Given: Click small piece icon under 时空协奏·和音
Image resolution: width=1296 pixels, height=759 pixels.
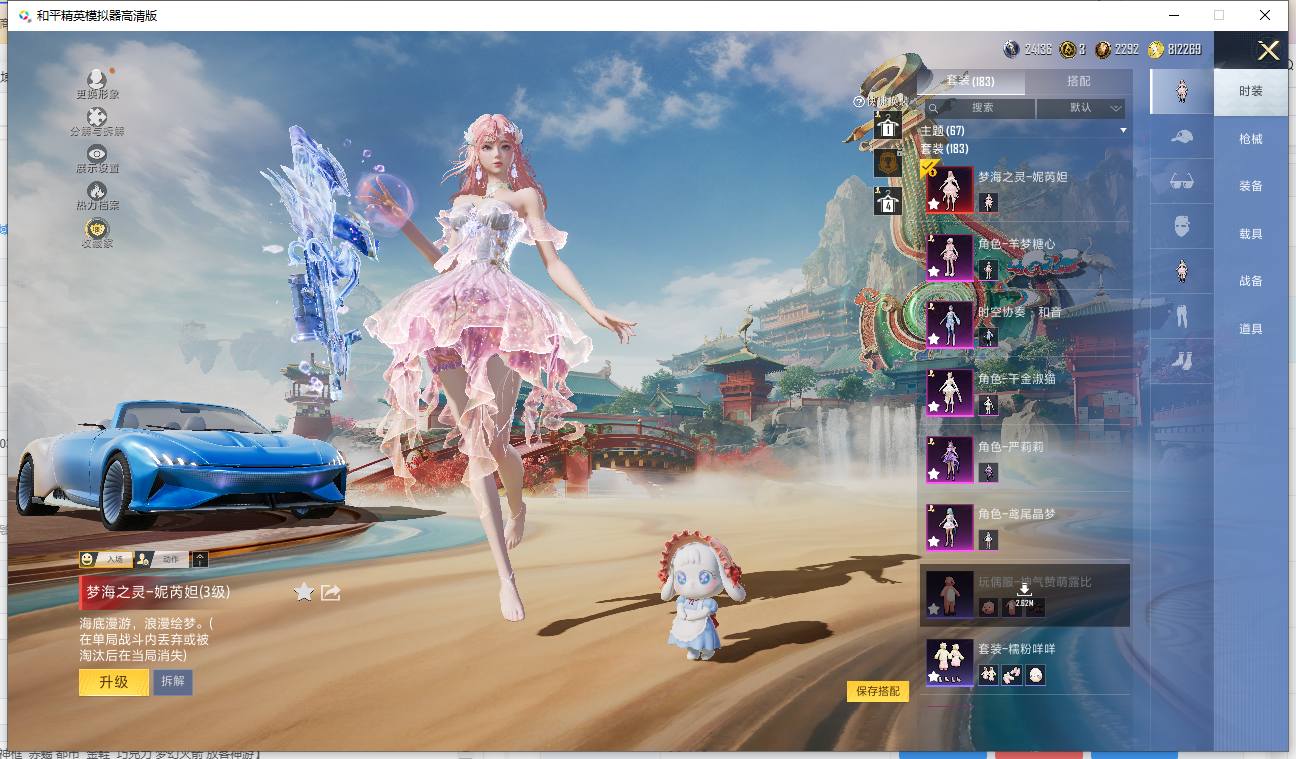Looking at the screenshot, I should click(988, 337).
